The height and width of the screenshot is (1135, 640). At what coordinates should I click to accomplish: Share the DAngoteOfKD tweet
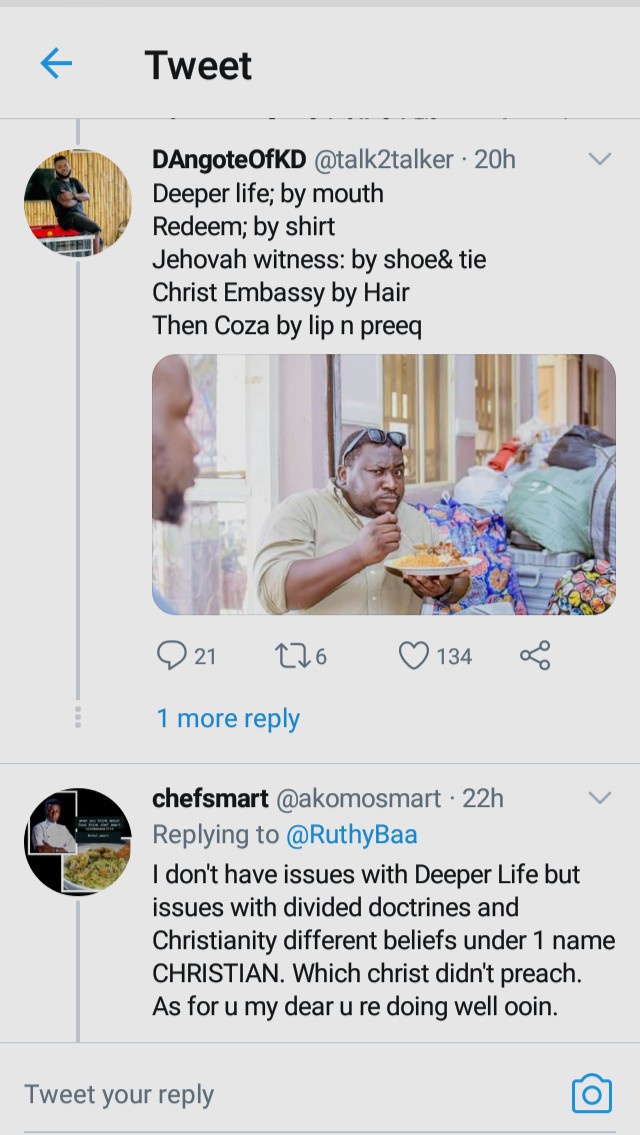click(535, 655)
